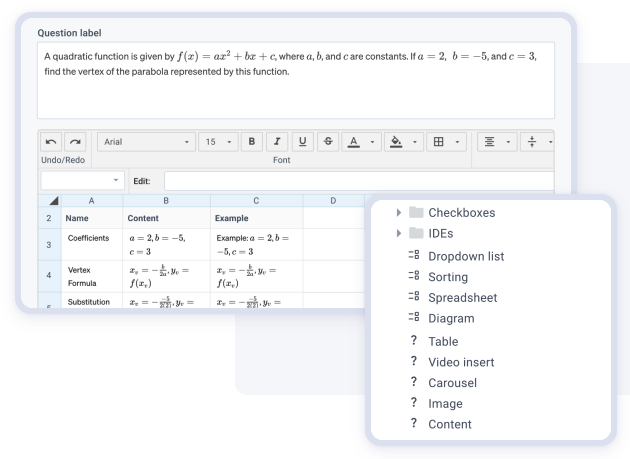Choose Video insert from the list
Screen dimensions: 630x459
pos(461,362)
